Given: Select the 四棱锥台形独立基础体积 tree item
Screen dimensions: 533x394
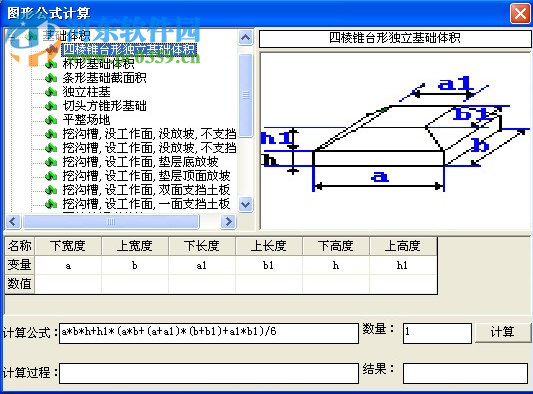Looking at the screenshot, I should point(129,50).
